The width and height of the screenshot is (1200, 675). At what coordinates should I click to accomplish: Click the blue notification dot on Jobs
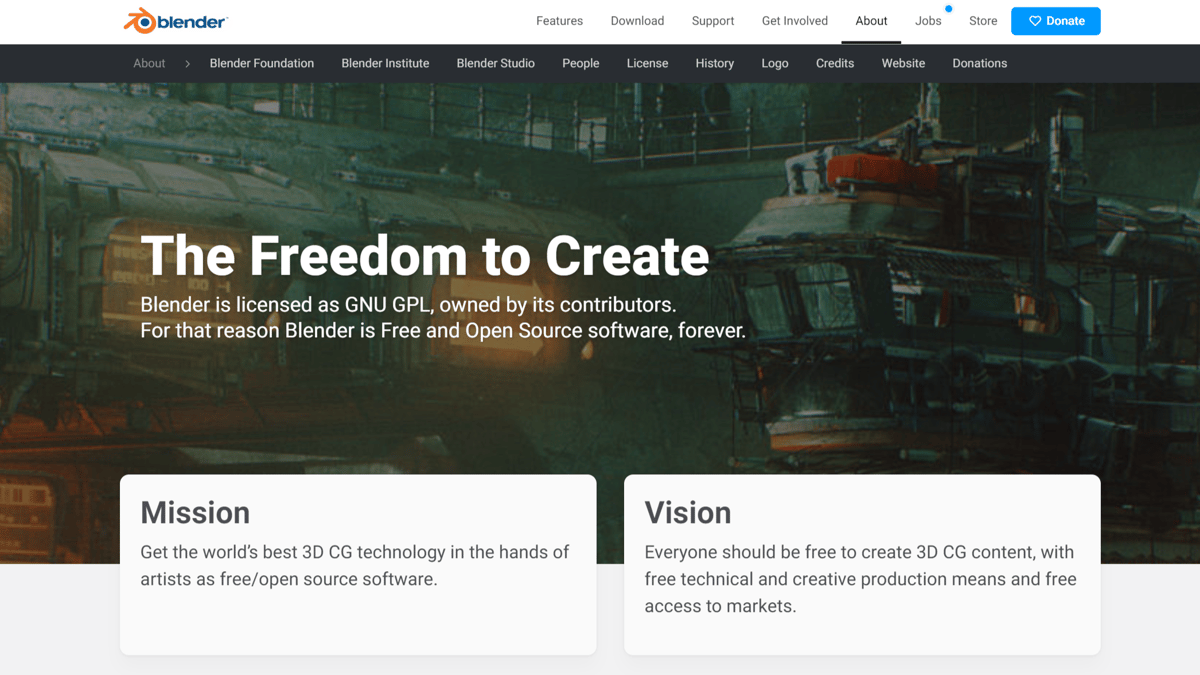tap(949, 9)
